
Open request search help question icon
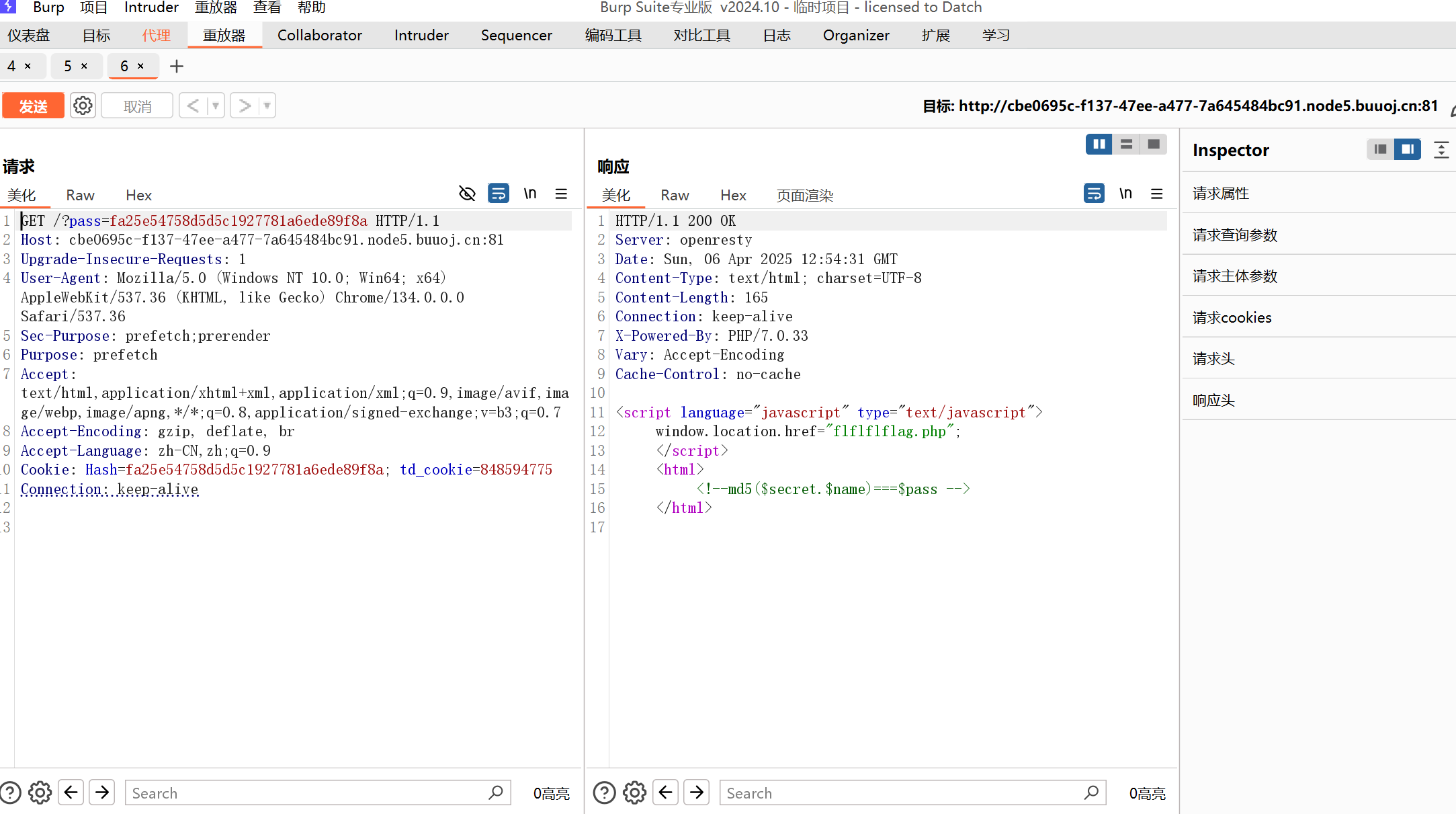10,793
